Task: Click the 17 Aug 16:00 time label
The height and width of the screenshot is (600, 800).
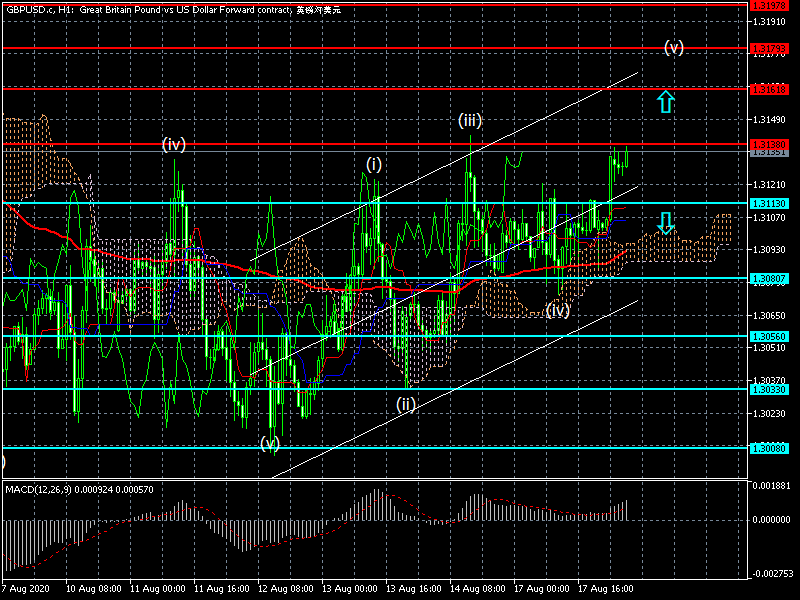Action: click(604, 589)
